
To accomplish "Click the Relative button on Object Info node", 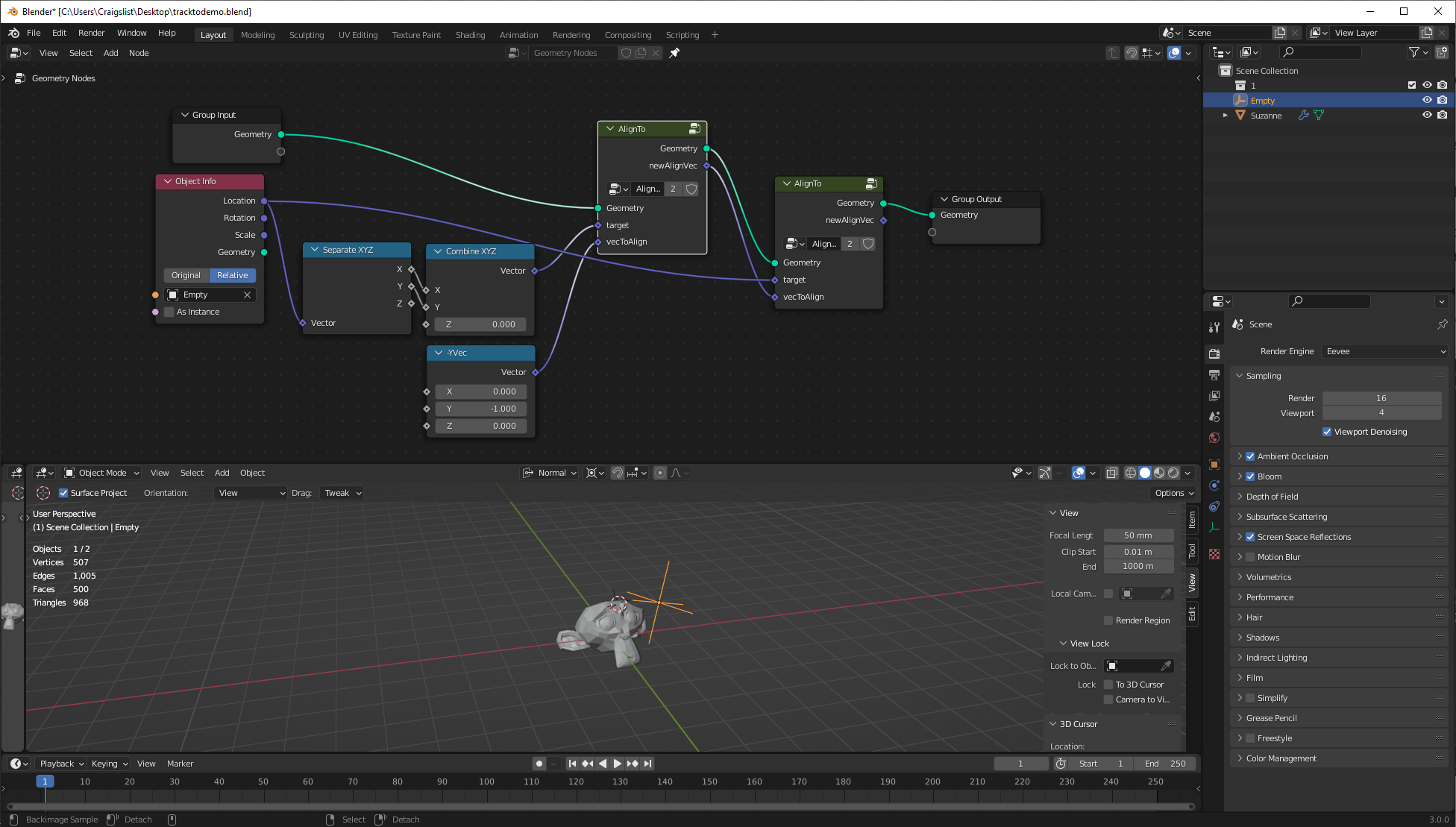I will click(232, 275).
